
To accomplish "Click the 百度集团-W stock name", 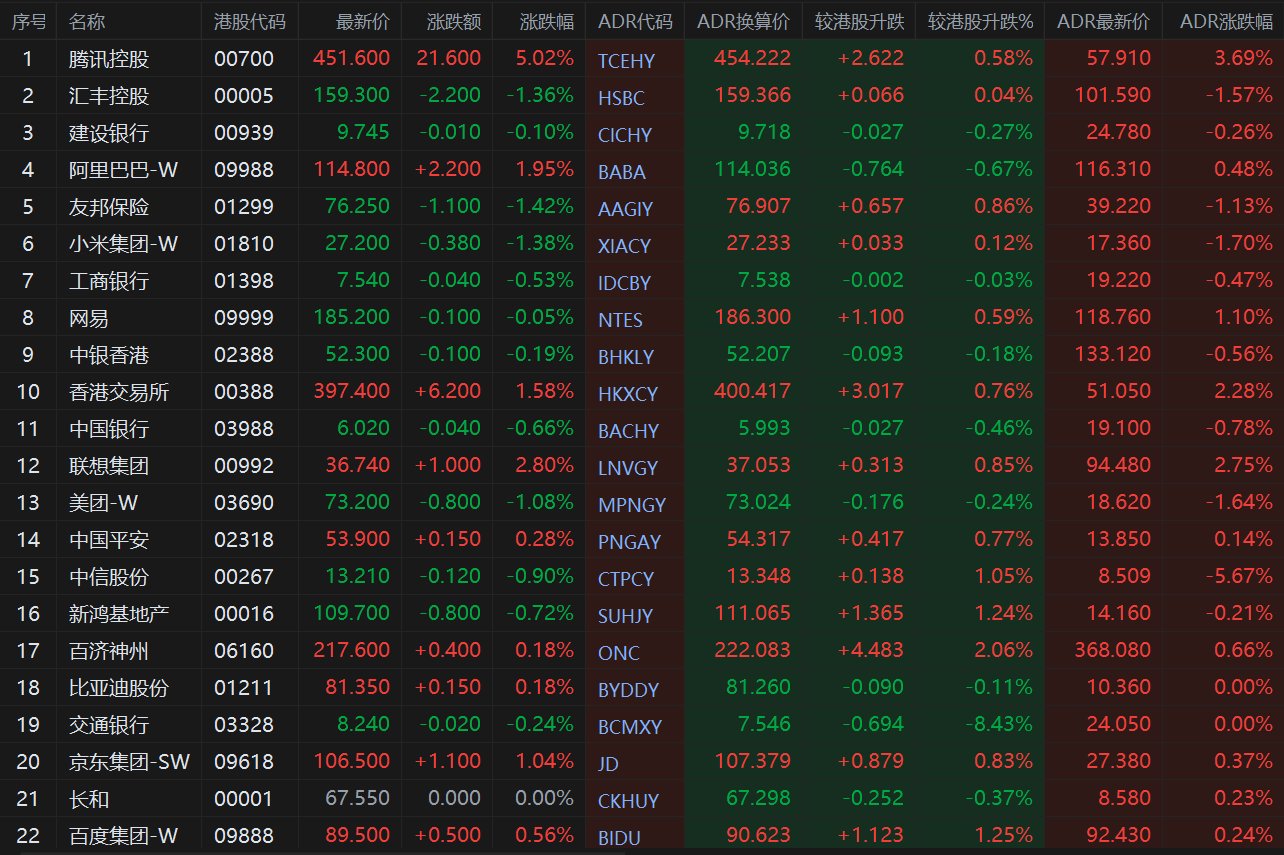I will (124, 836).
